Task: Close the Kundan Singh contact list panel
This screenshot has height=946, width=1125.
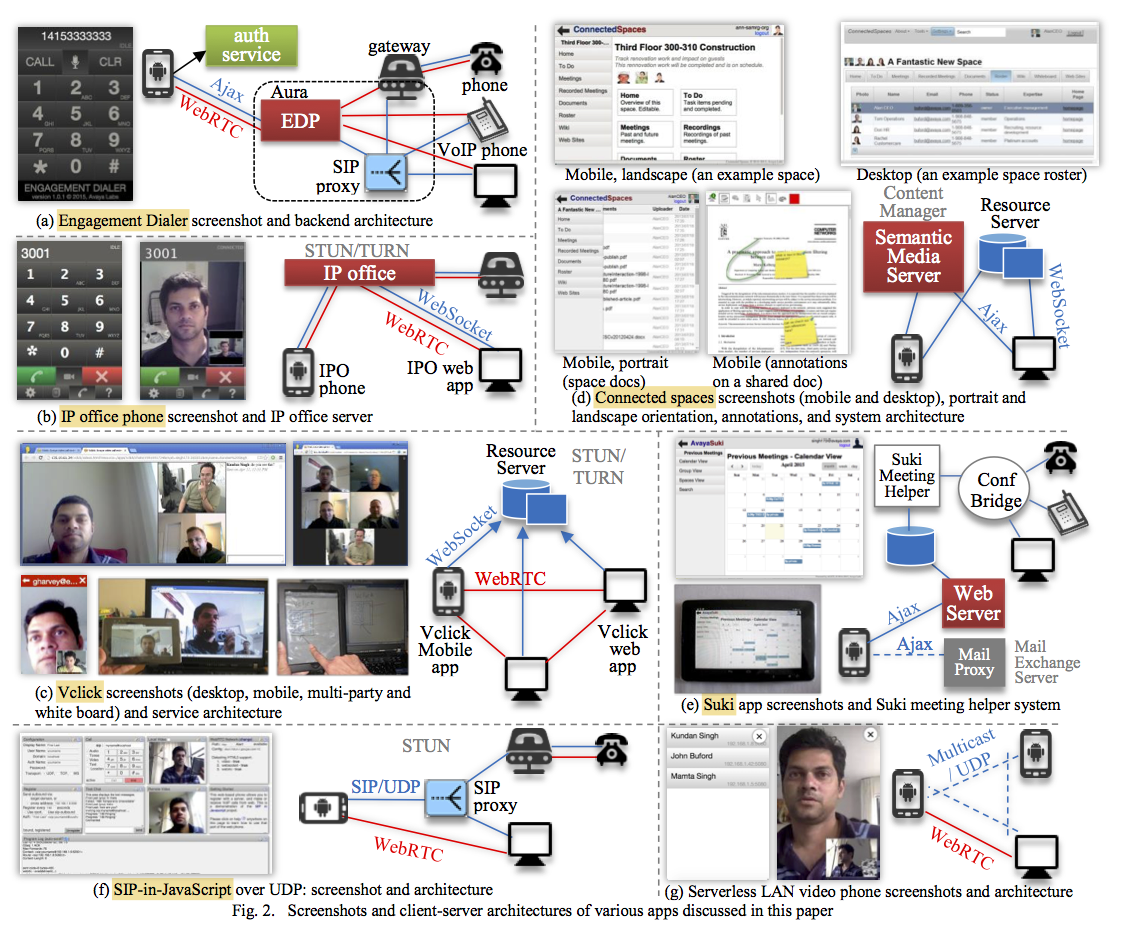Action: 758,736
